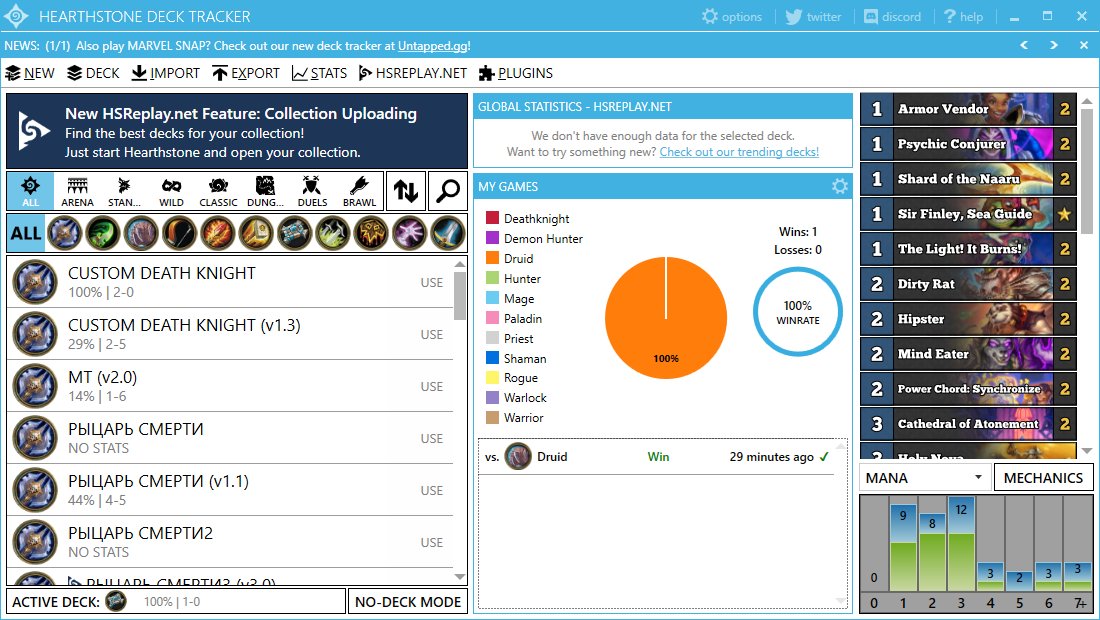Click the green daggers class icon
The image size is (1100, 620).
point(333,233)
